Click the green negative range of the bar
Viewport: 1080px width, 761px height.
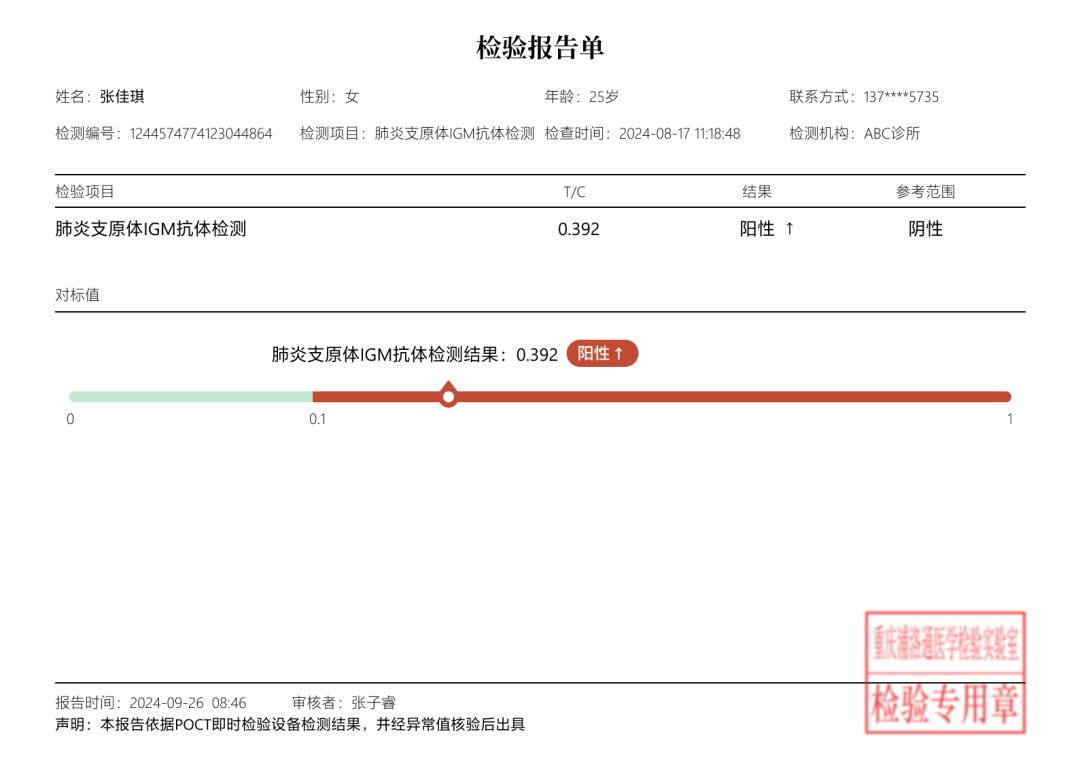pyautogui.click(x=190, y=397)
